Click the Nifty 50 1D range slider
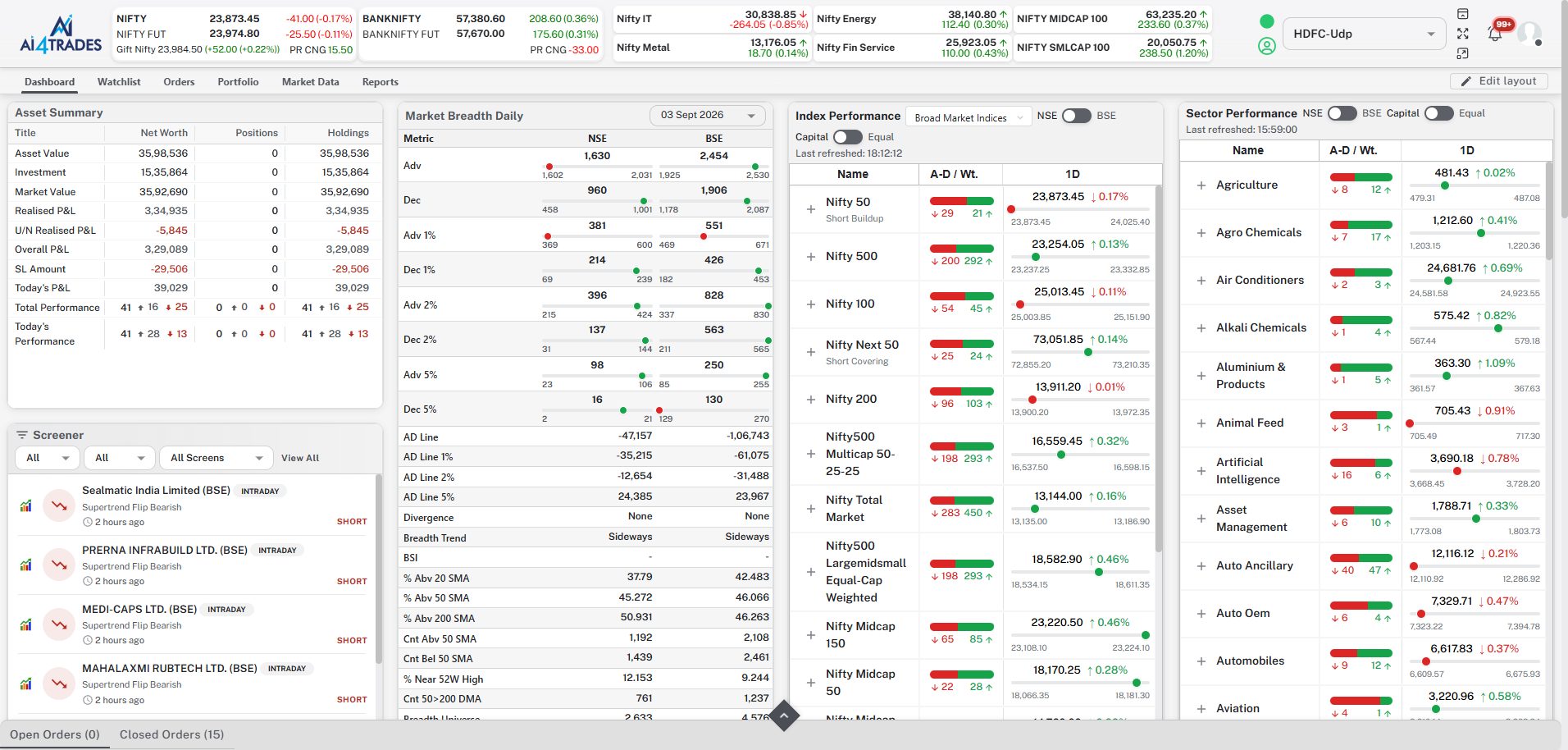 [x=1080, y=209]
